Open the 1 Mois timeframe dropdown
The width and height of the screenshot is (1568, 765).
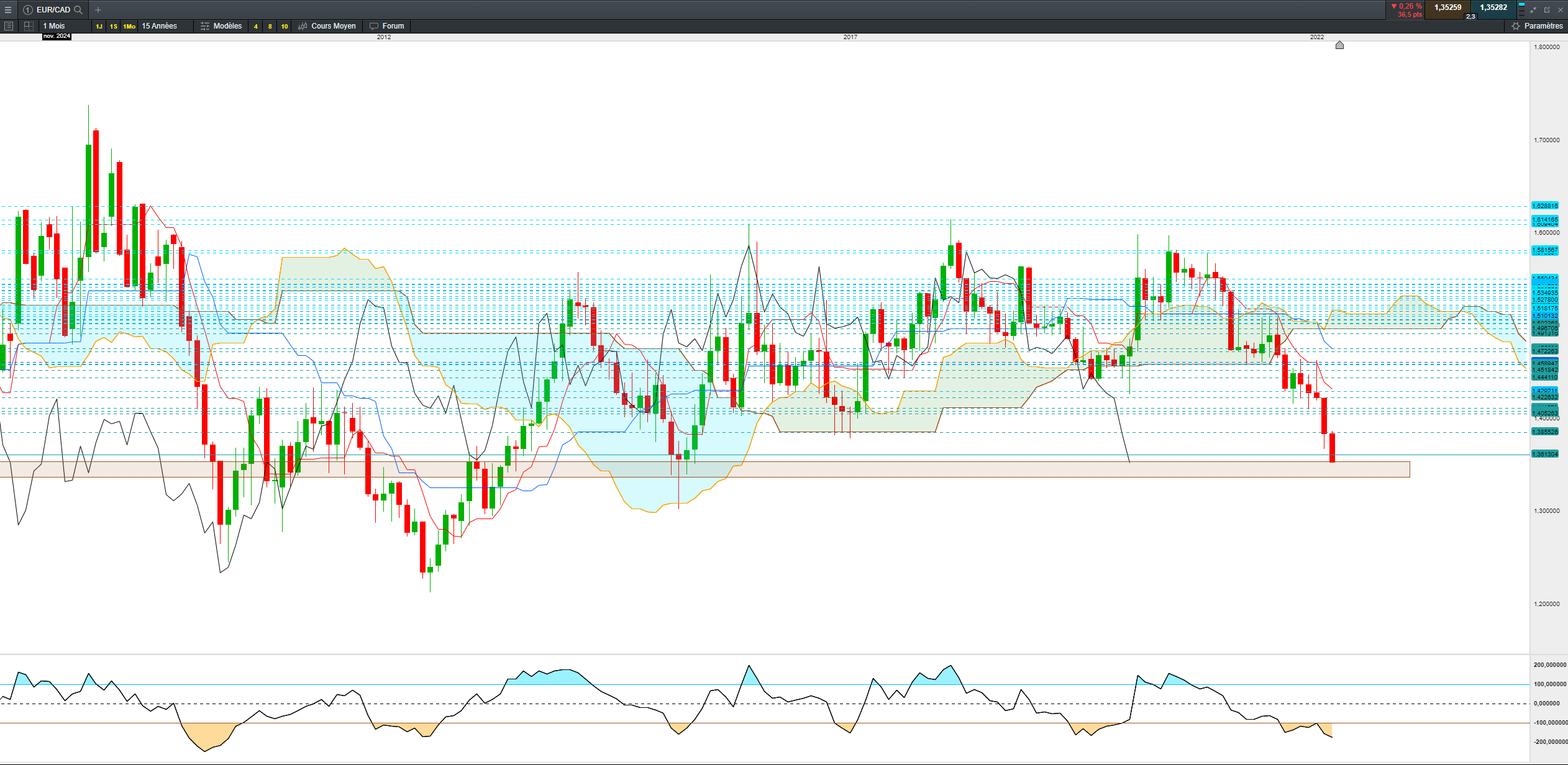point(65,26)
